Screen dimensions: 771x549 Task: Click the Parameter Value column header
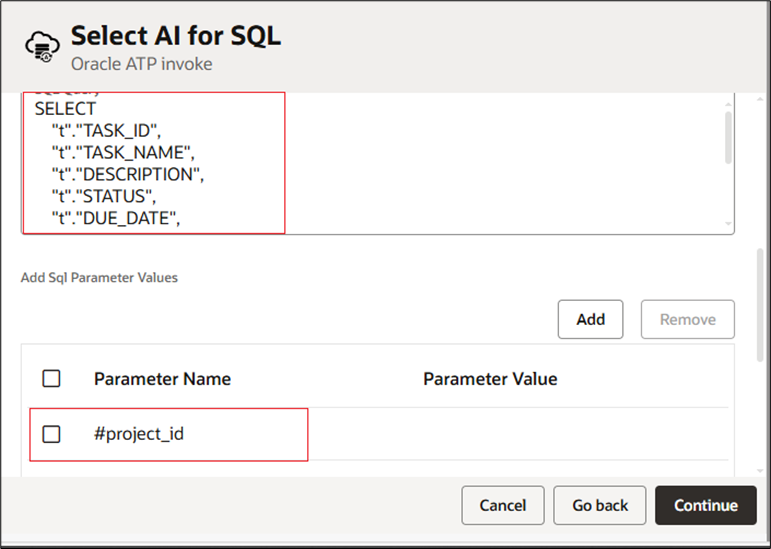click(x=490, y=379)
